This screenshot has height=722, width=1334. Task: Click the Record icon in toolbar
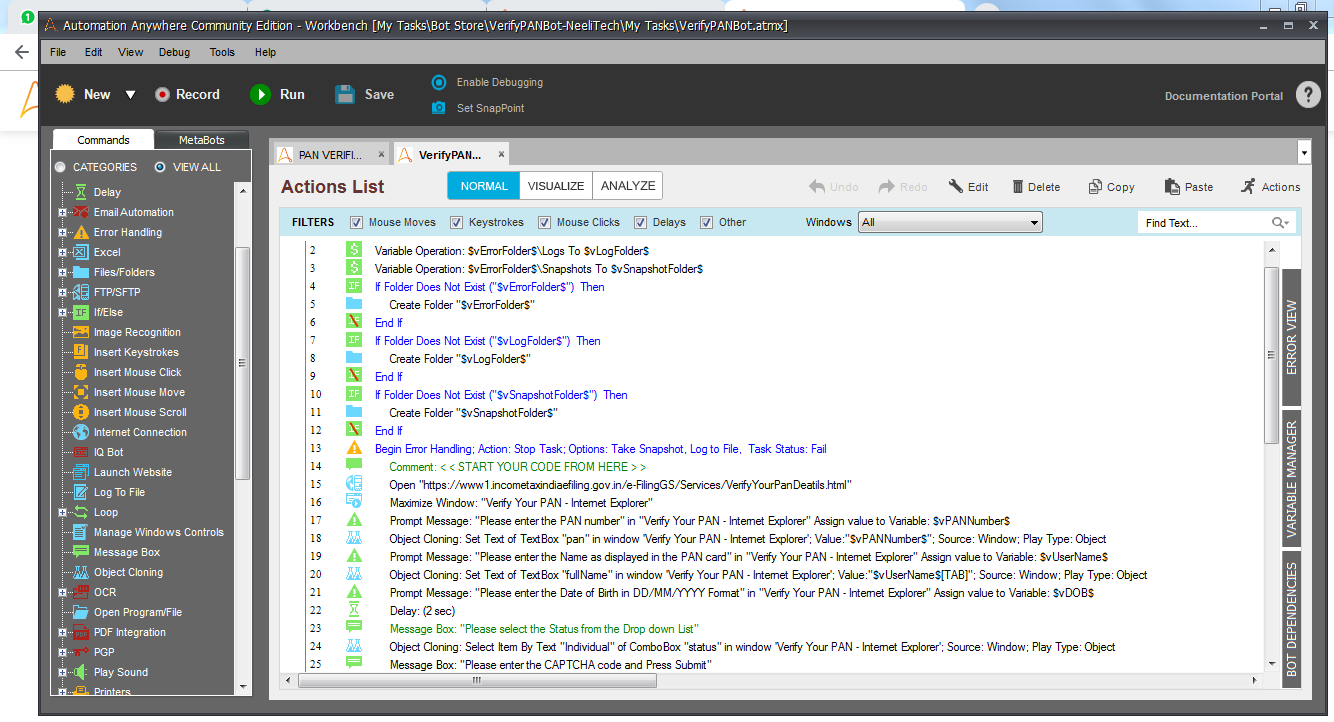[x=162, y=94]
